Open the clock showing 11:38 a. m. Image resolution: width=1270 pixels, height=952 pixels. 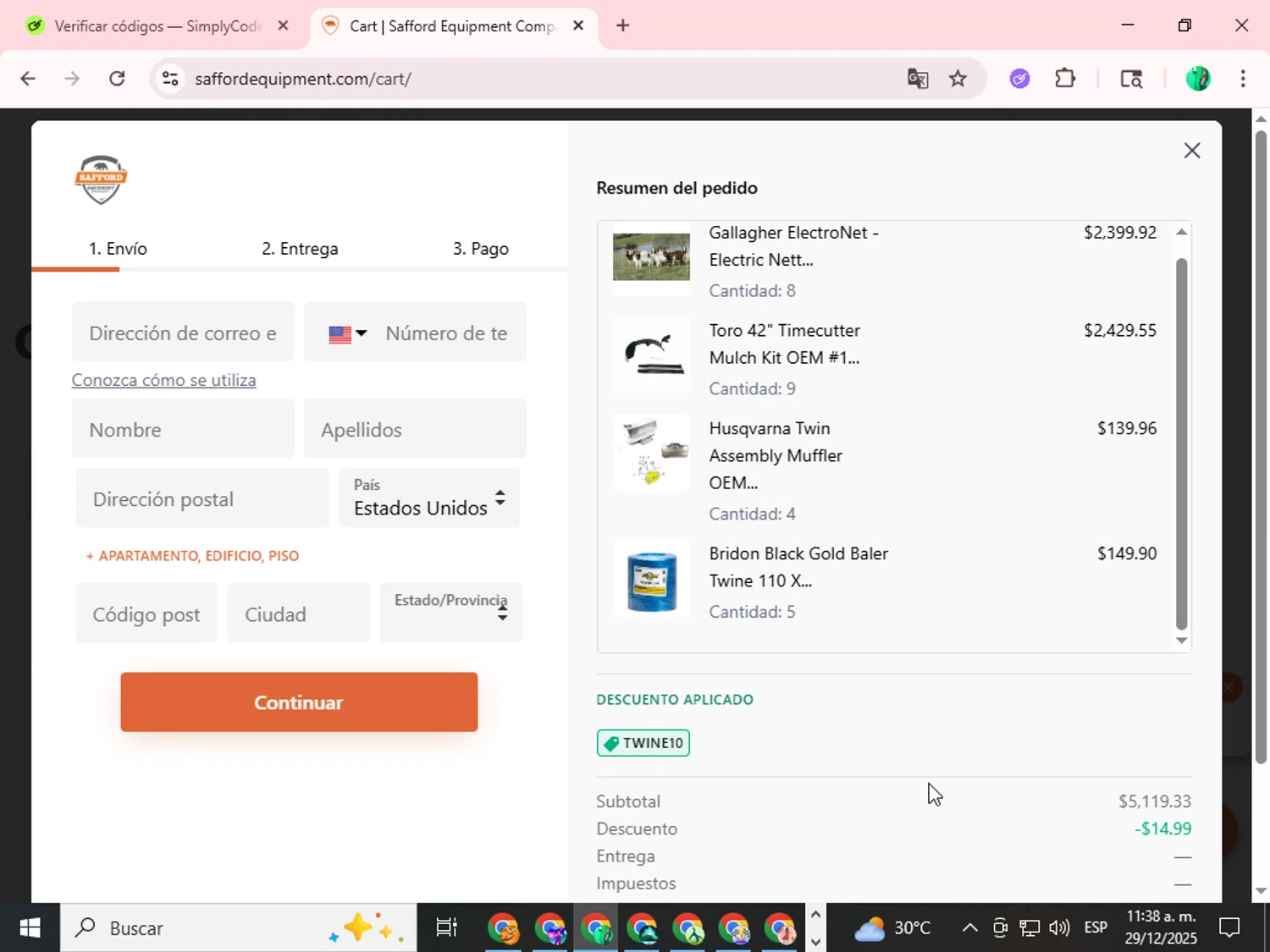pyautogui.click(x=1161, y=927)
